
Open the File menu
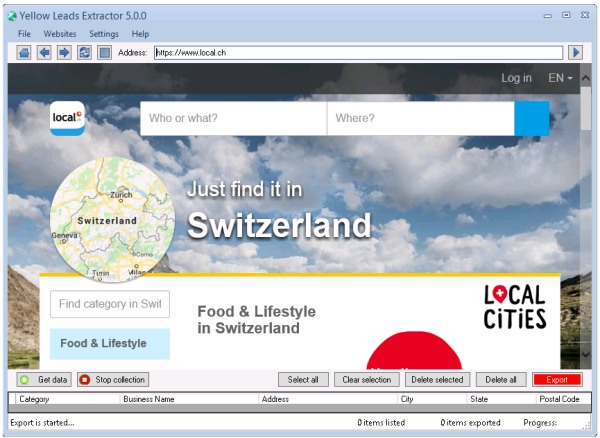24,34
